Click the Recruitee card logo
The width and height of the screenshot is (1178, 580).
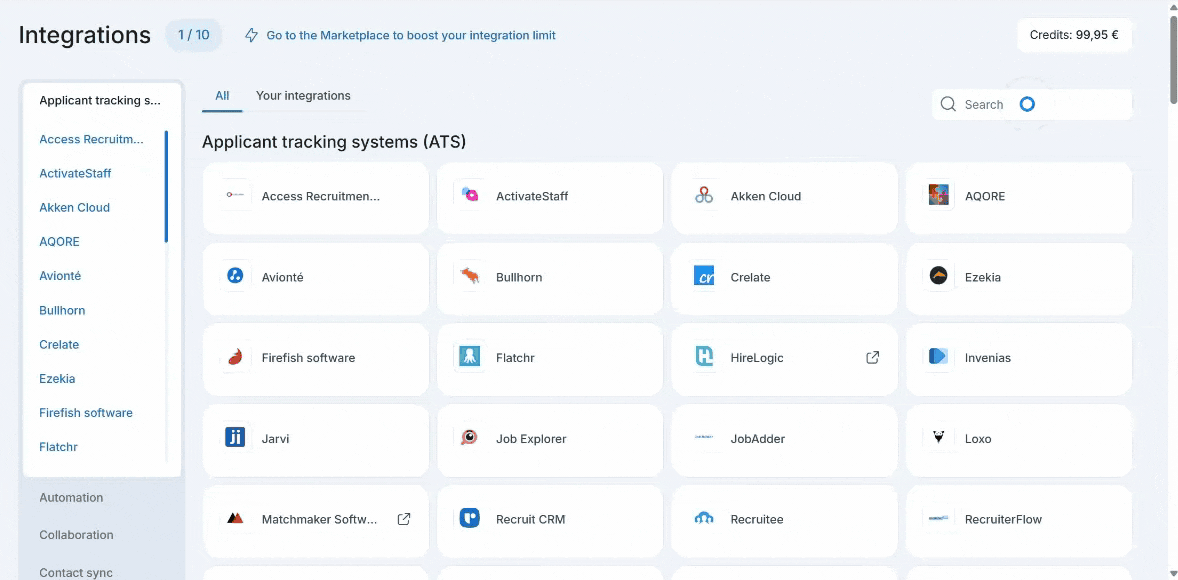click(x=704, y=519)
